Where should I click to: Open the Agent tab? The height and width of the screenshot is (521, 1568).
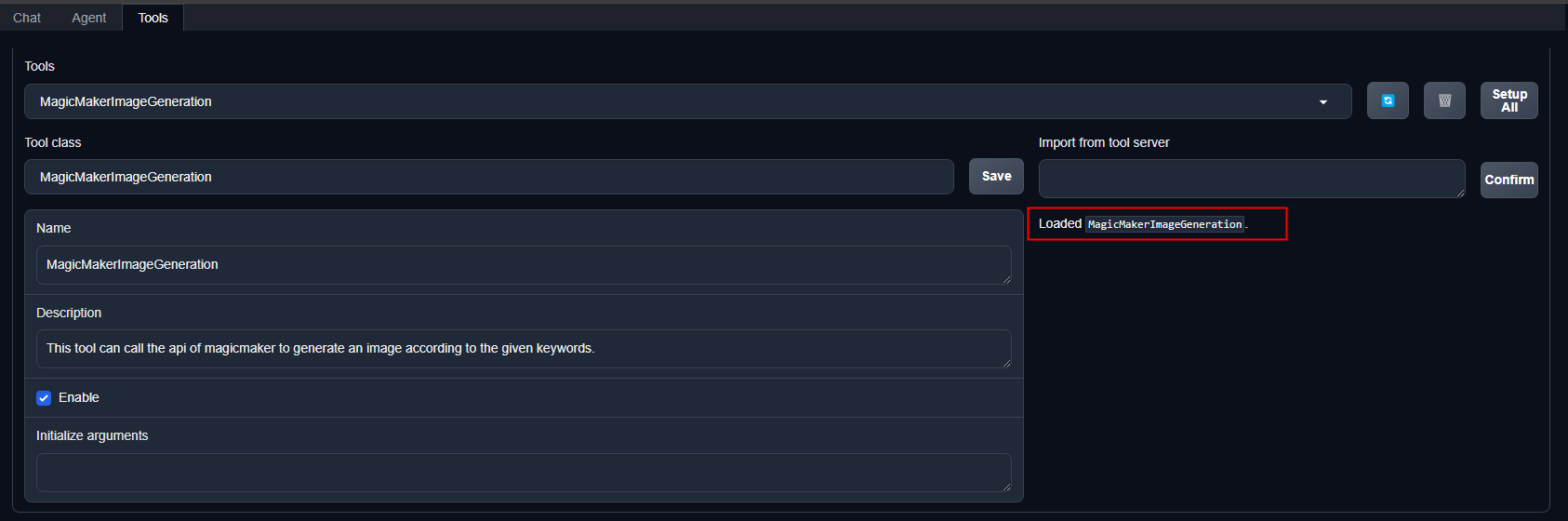point(89,18)
